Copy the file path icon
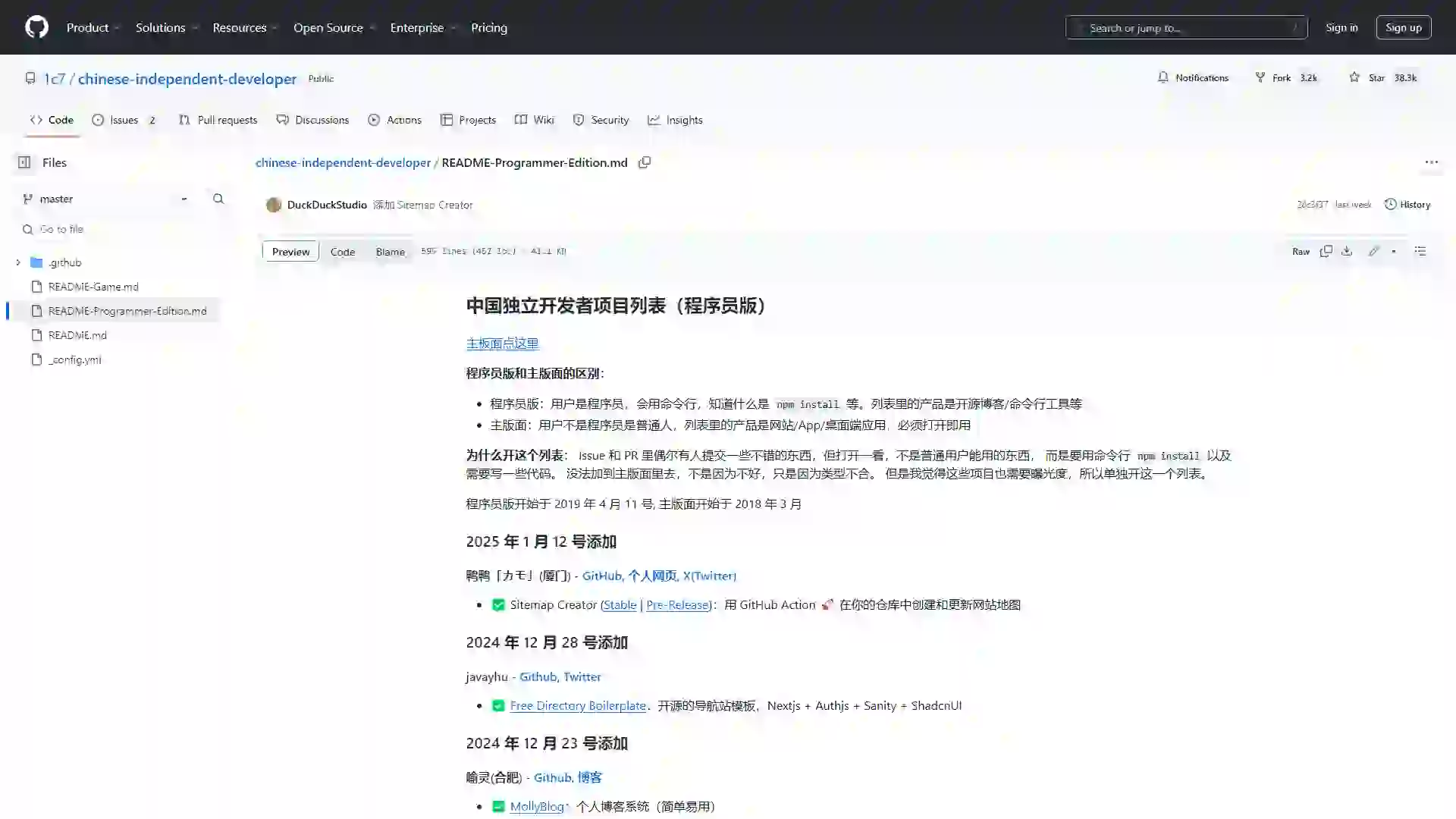This screenshot has height=819, width=1456. [x=645, y=162]
